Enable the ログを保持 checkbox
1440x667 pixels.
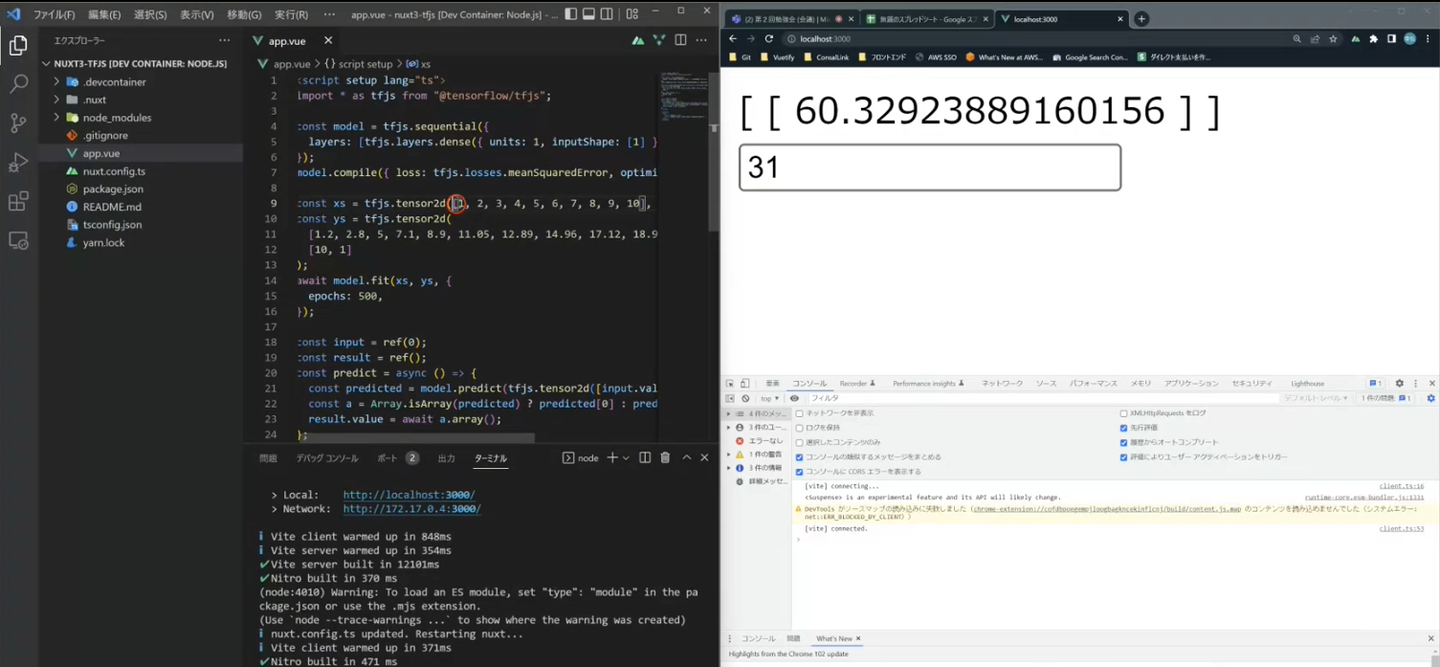(800, 428)
